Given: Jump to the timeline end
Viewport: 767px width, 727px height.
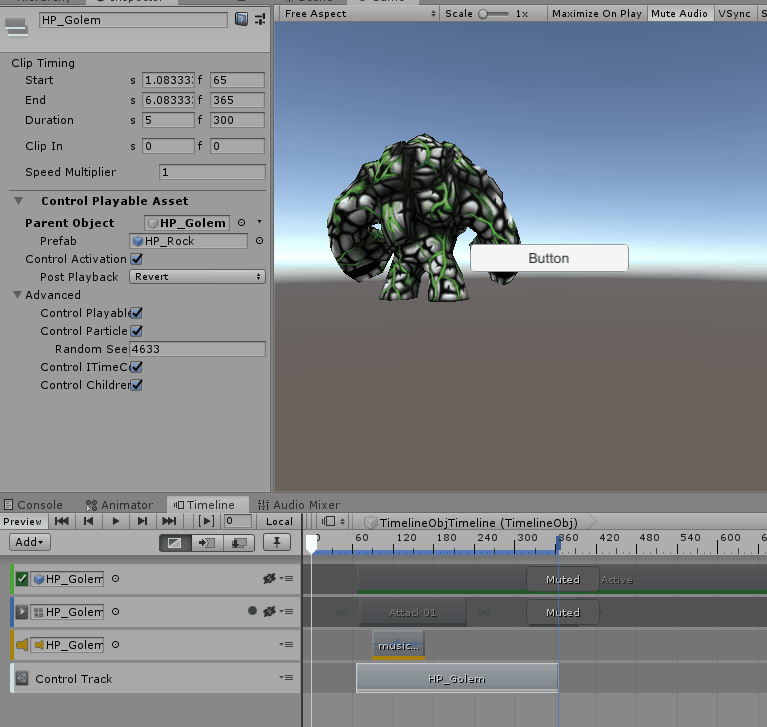Looking at the screenshot, I should pos(169,521).
